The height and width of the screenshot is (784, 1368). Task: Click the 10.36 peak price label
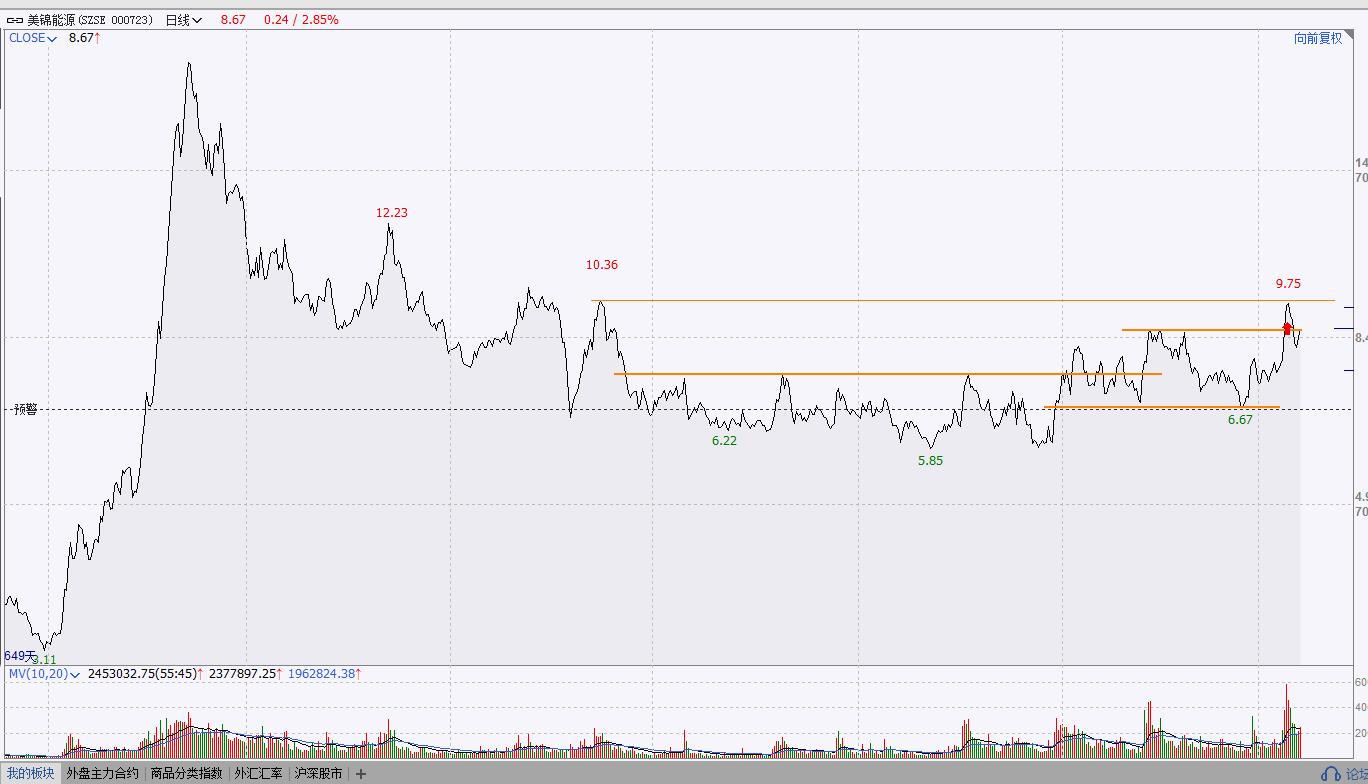point(602,265)
